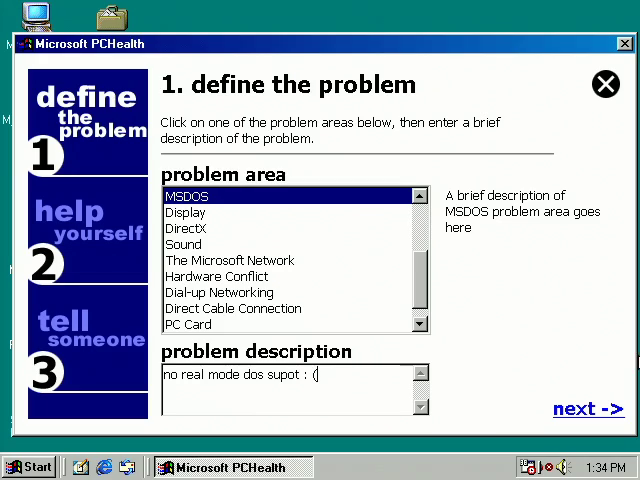Click the clock showing 1:34 PM
Viewport: 640px width, 480px height.
pos(606,467)
